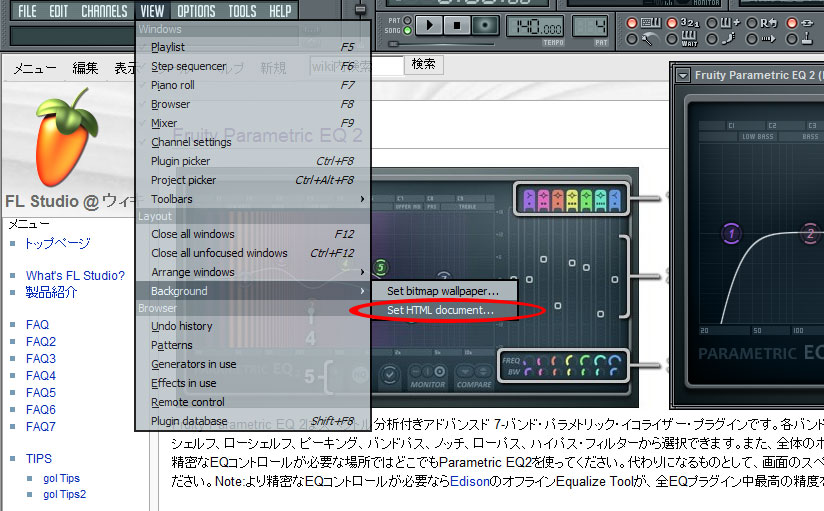
Task: Expand the Background submenu
Action: [253, 291]
